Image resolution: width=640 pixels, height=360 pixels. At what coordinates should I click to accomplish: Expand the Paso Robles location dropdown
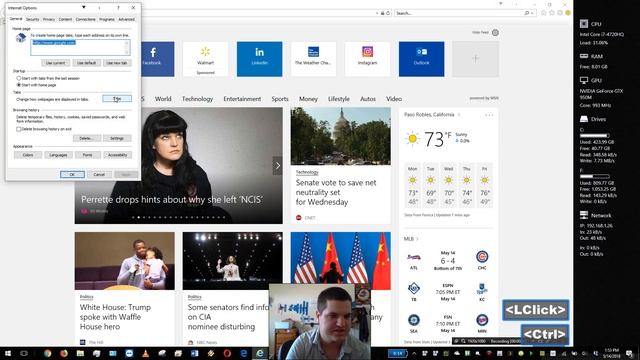pos(459,115)
